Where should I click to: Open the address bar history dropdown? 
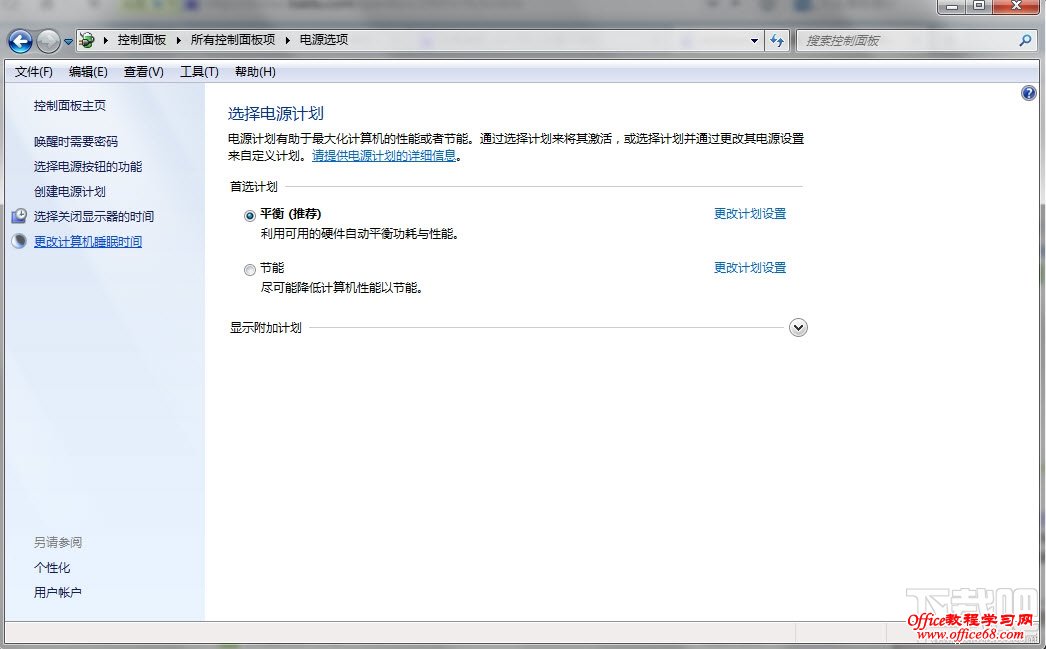[755, 40]
